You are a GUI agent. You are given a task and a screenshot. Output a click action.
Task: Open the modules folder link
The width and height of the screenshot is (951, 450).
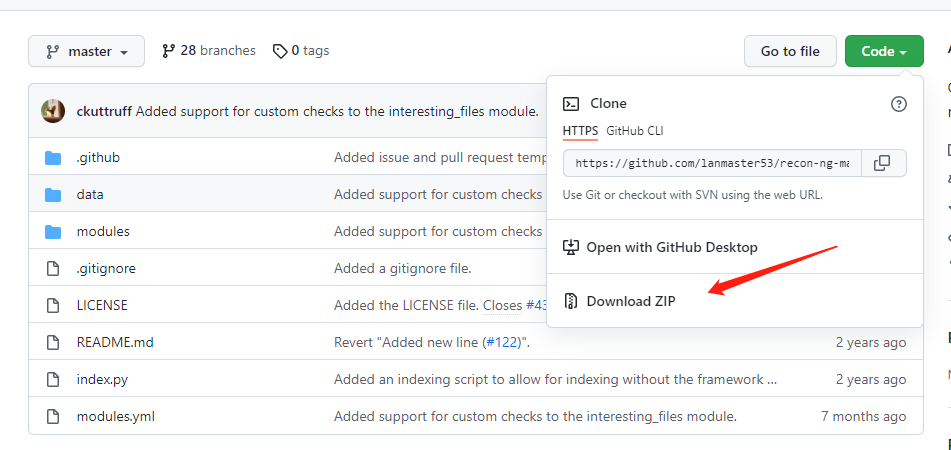tap(103, 232)
